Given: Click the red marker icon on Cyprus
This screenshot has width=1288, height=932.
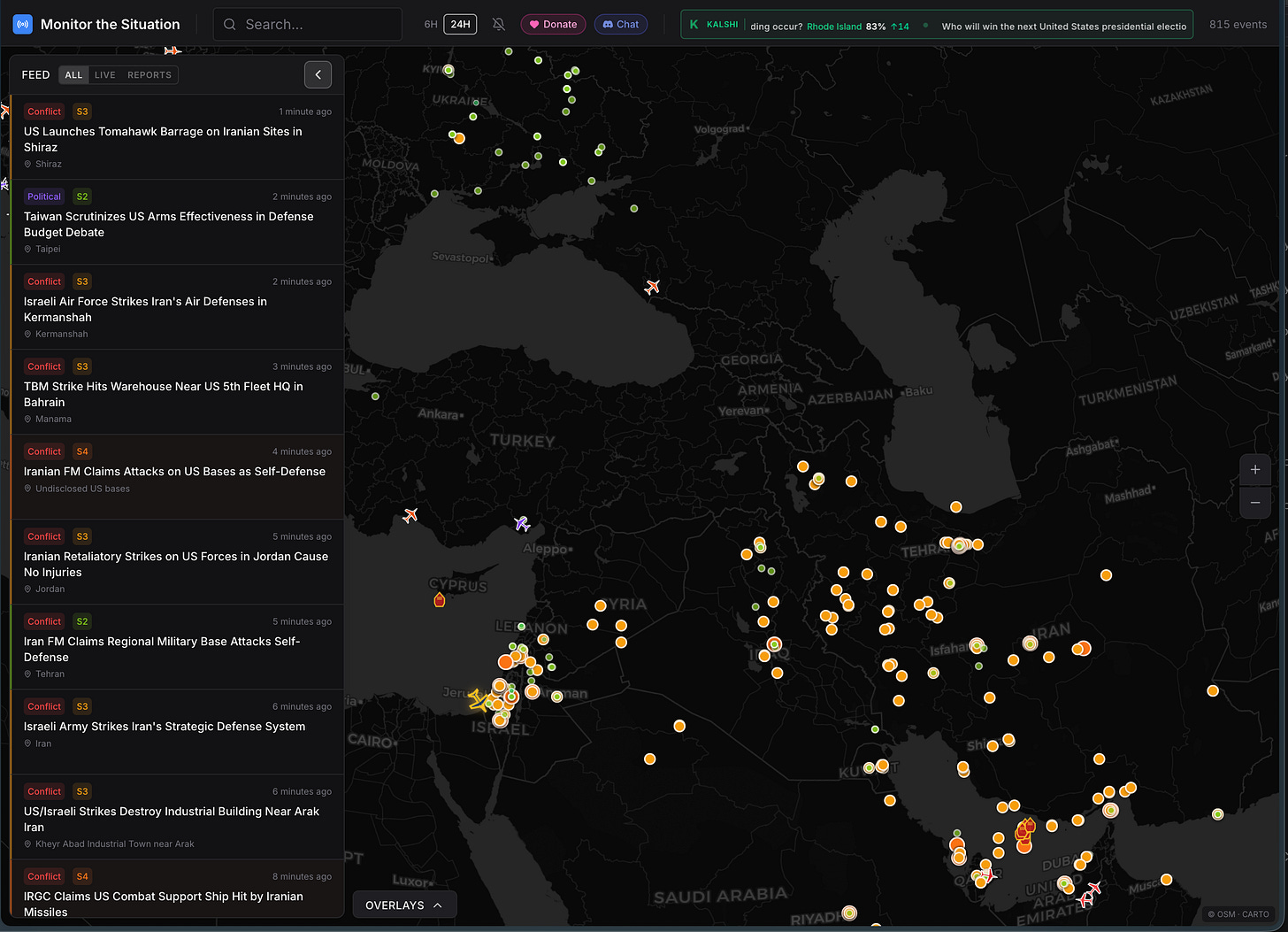Looking at the screenshot, I should pos(440,600).
